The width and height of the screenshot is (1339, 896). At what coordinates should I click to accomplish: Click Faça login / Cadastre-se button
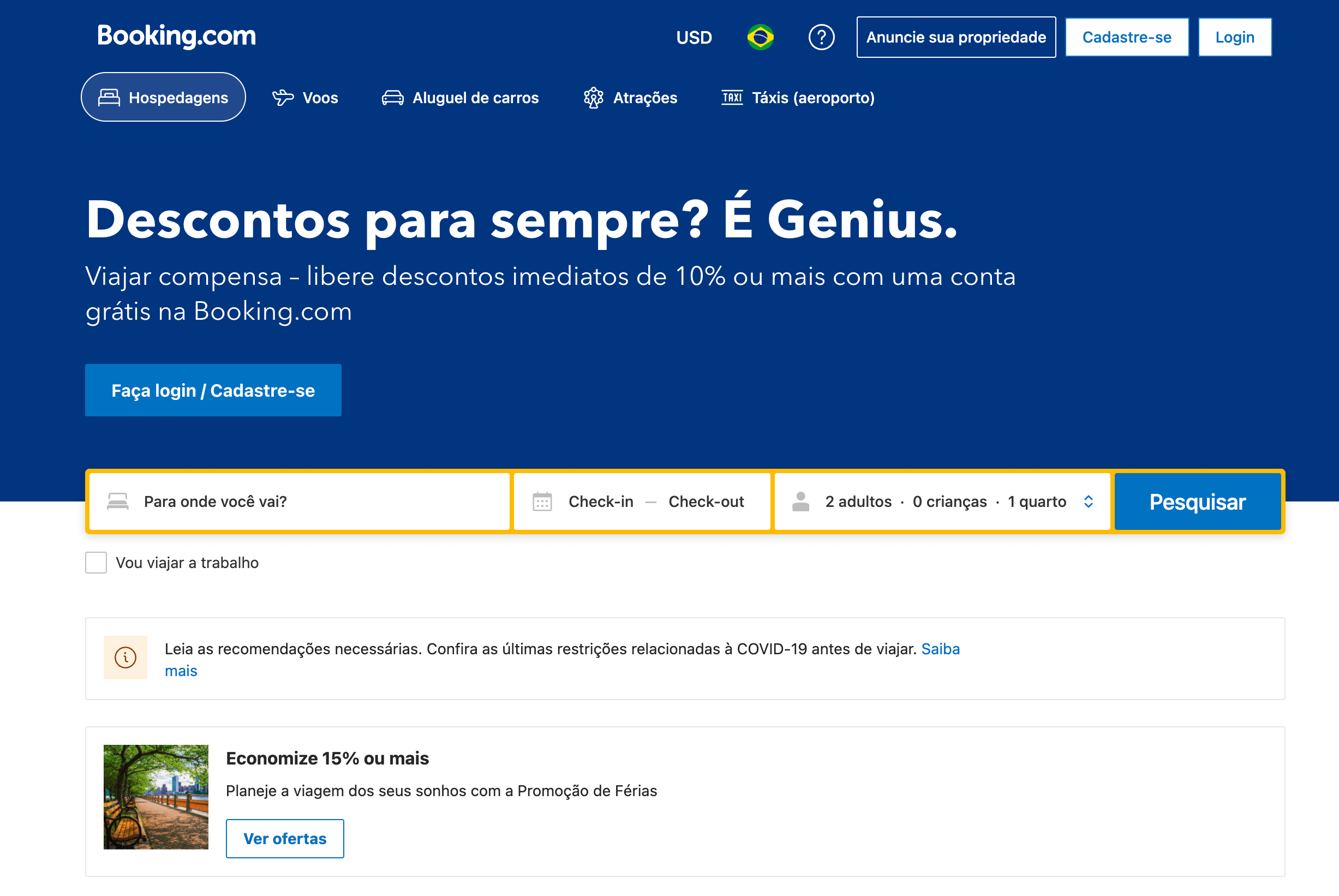[x=213, y=390]
